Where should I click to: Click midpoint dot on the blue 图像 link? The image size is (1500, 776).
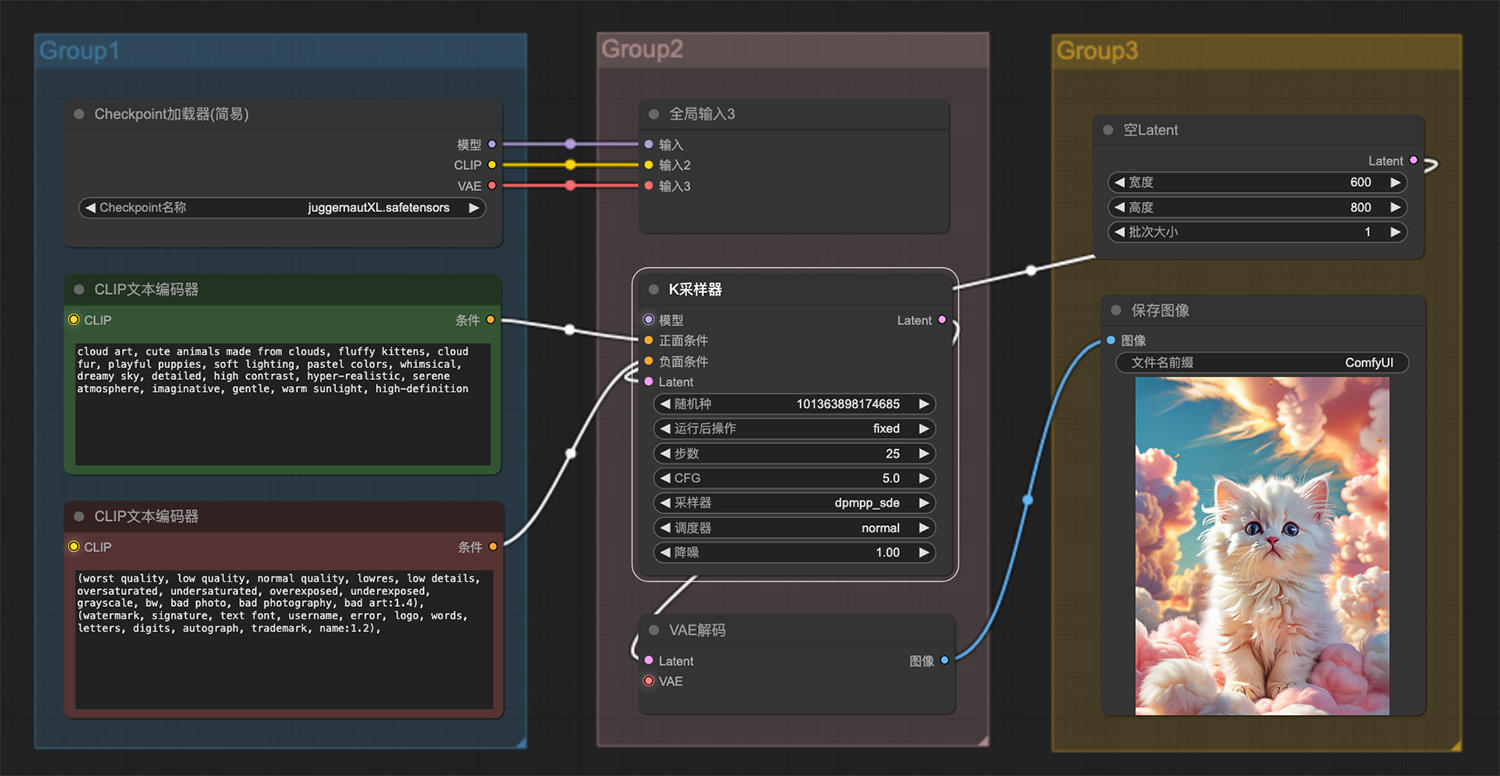point(1027,499)
